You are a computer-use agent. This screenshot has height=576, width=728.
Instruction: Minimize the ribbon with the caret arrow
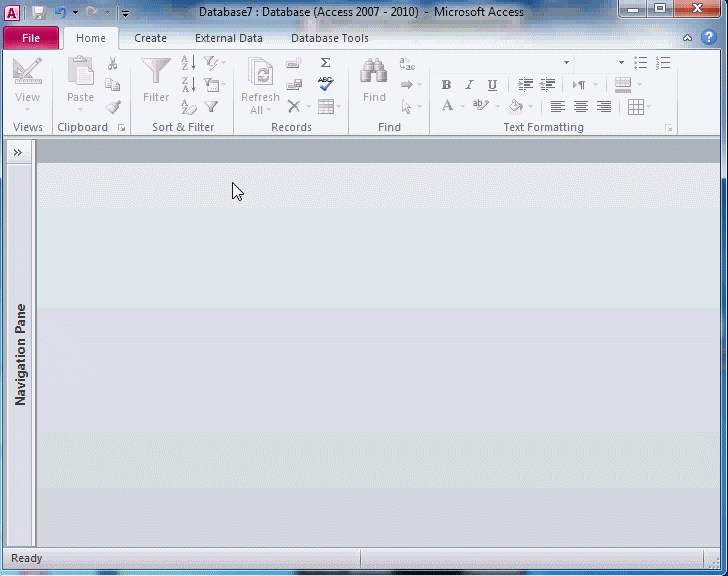point(687,38)
